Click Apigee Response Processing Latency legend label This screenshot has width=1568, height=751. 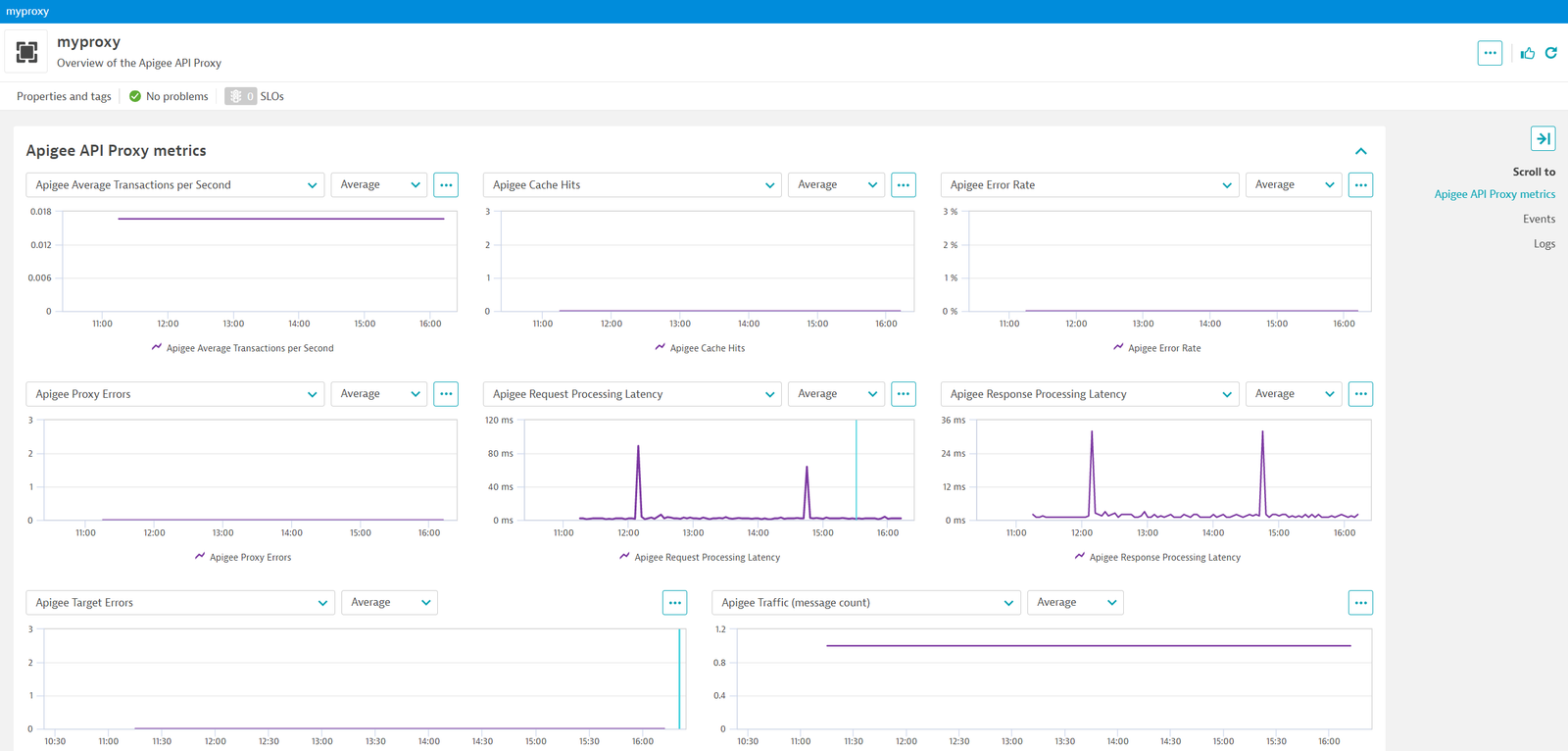point(1165,557)
